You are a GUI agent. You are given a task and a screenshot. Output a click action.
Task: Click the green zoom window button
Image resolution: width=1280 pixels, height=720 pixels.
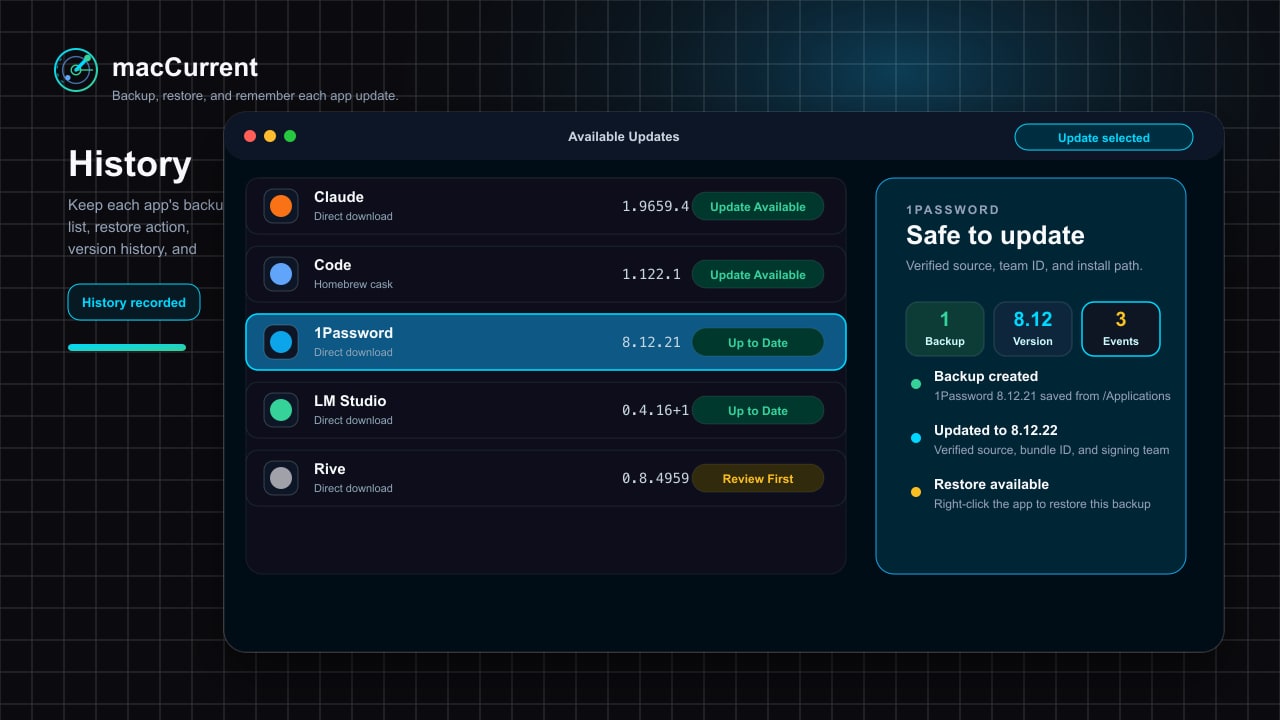pyautogui.click(x=290, y=136)
